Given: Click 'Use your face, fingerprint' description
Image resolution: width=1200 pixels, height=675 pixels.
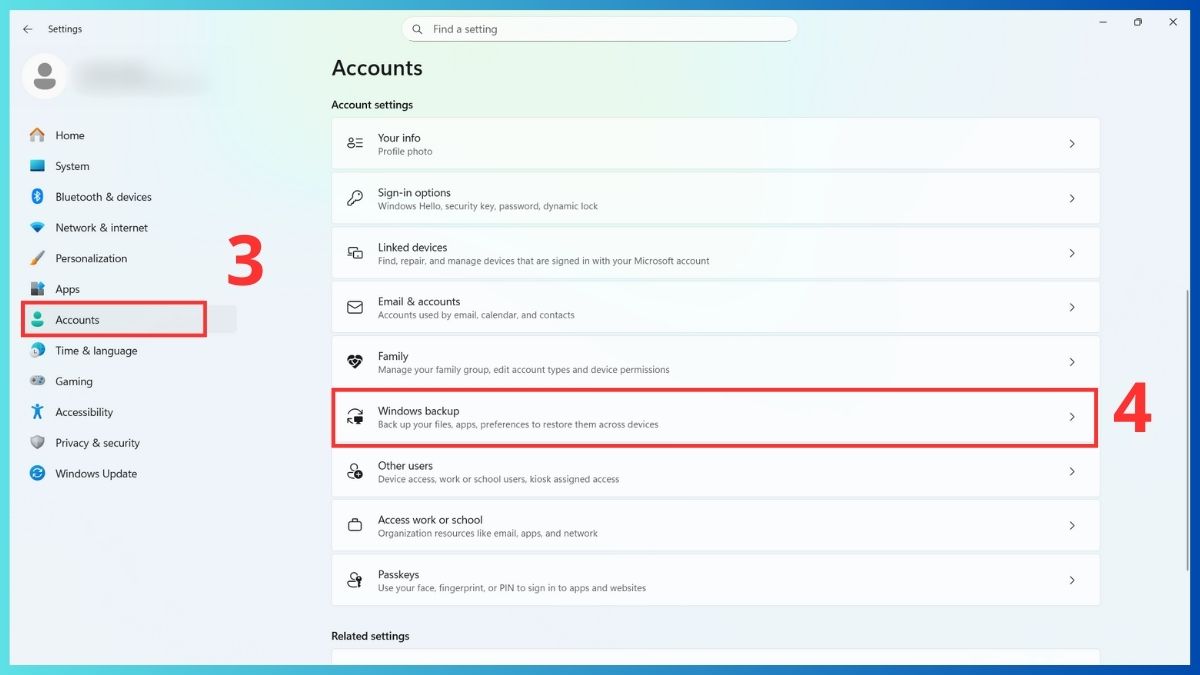Looking at the screenshot, I should tap(512, 588).
